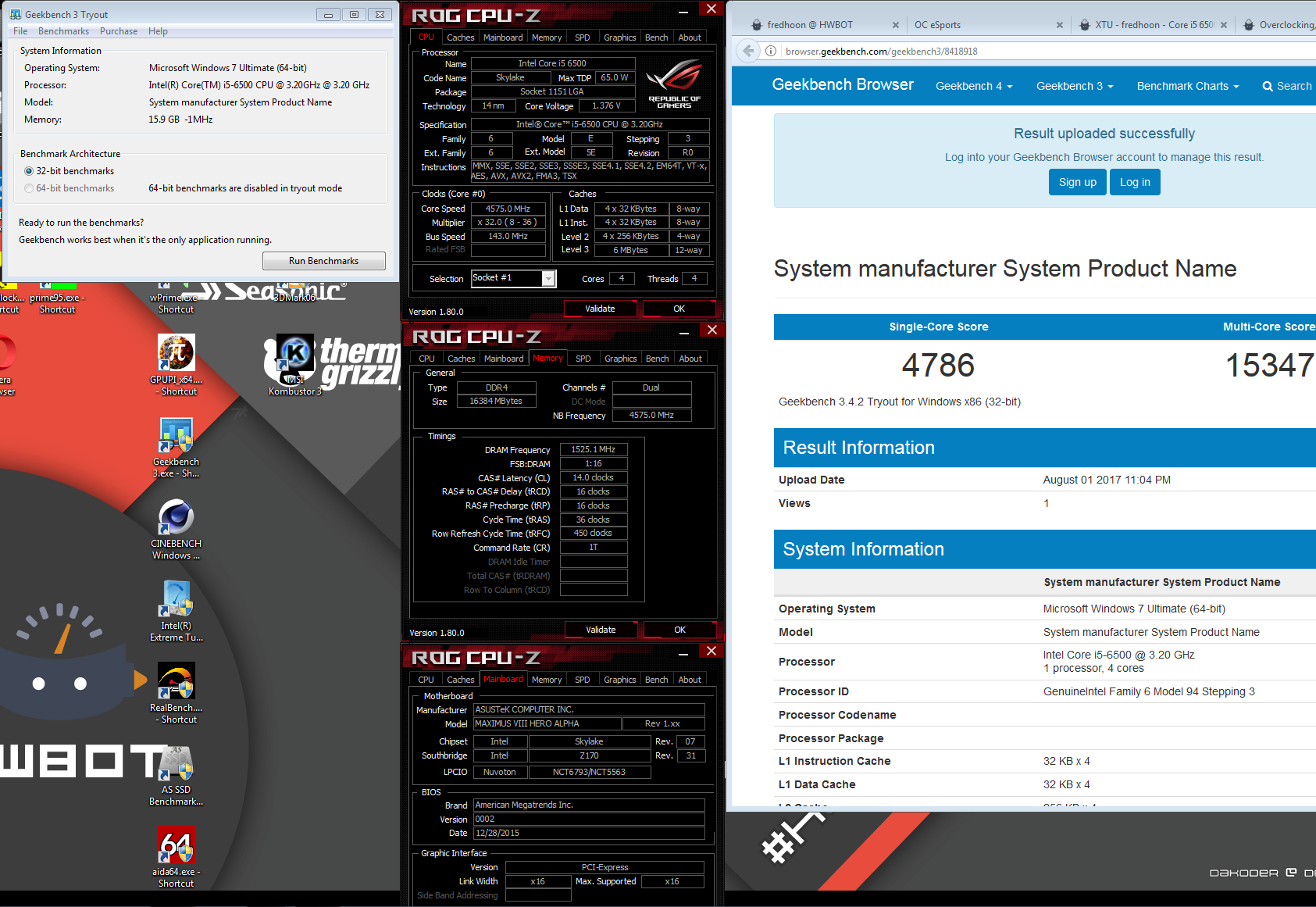Open Intel Extreme Tuning Utility icon
Image resolution: width=1316 pixels, height=907 pixels.
click(x=177, y=611)
